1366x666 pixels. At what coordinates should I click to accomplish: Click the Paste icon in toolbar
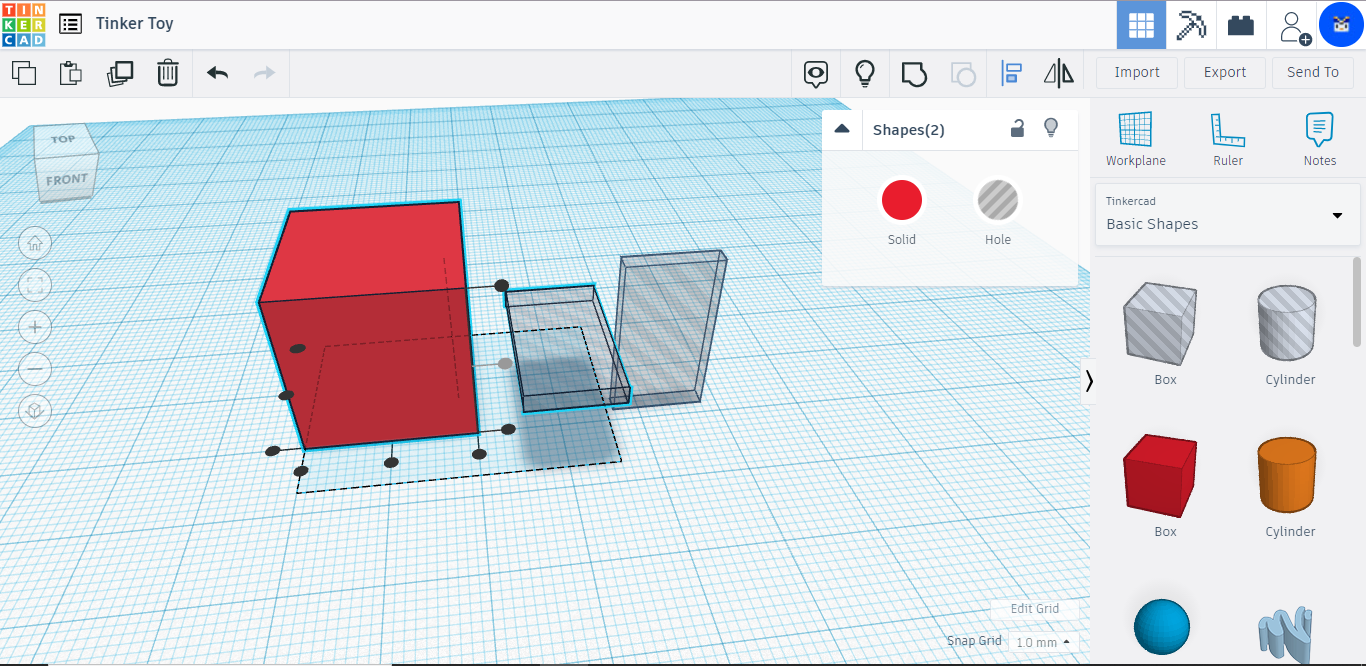[x=70, y=73]
